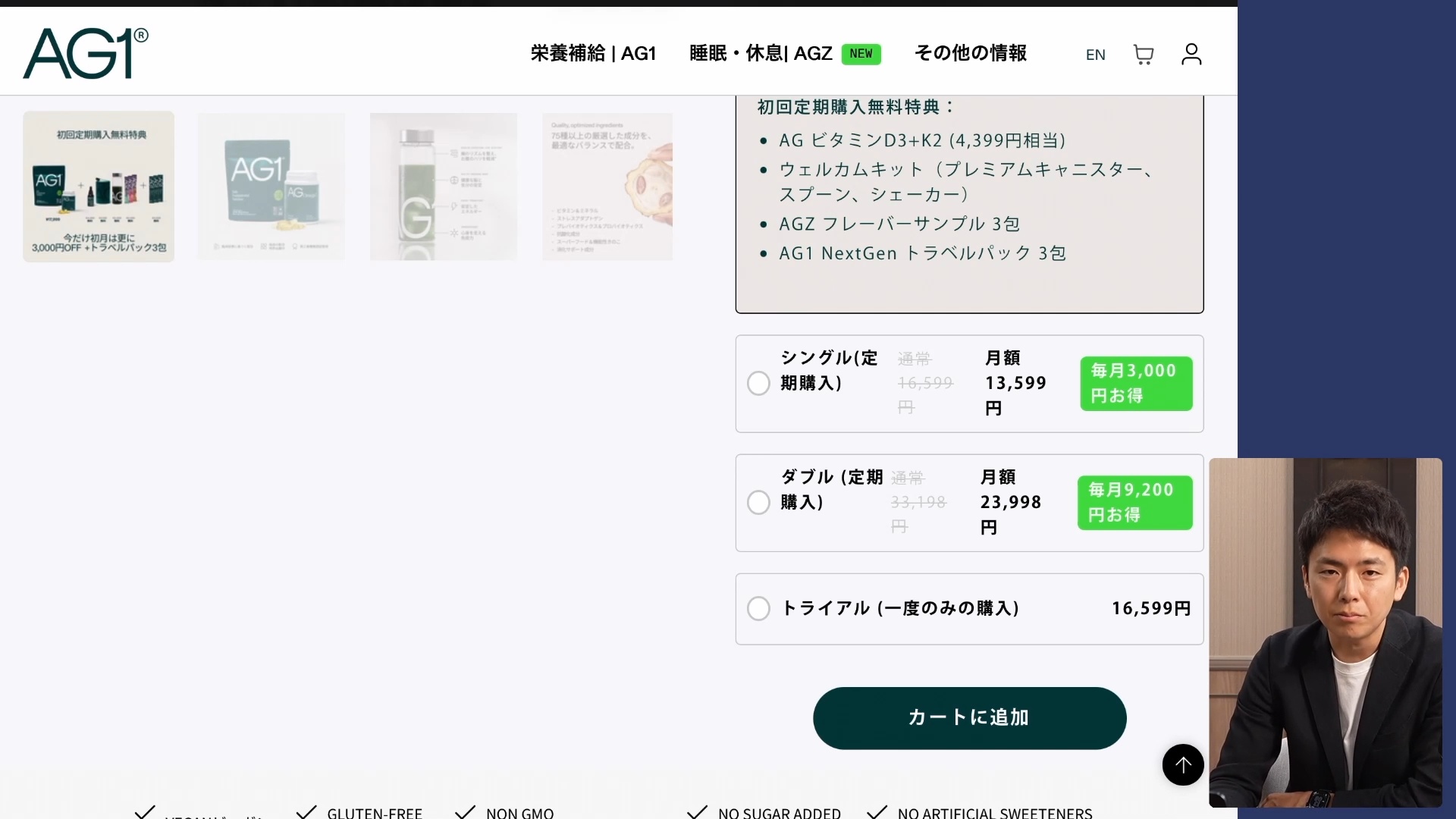This screenshot has width=1456, height=819.
Task: Open the 栄養補給 | AG1 menu
Action: [x=593, y=53]
